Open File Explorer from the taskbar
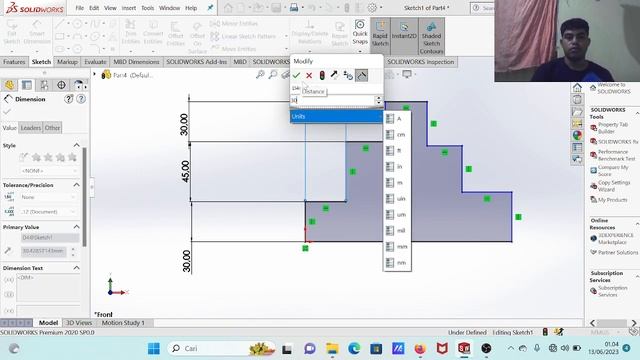The width and height of the screenshot is (640, 360). (332, 349)
